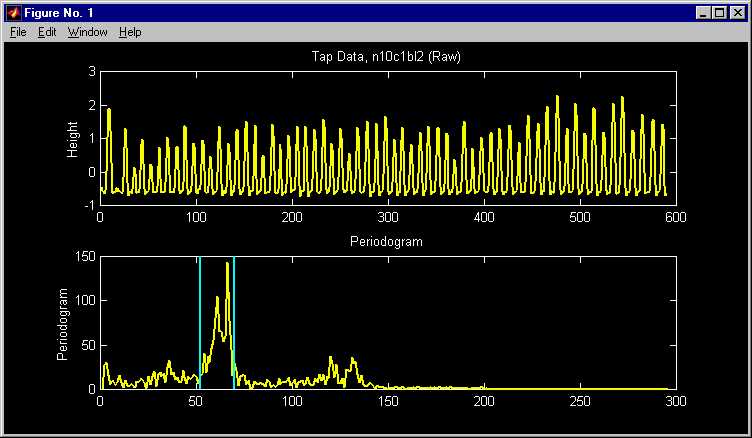Click the 150 tick label on the periodogram y-axis
752x438 pixels.
(x=84, y=257)
